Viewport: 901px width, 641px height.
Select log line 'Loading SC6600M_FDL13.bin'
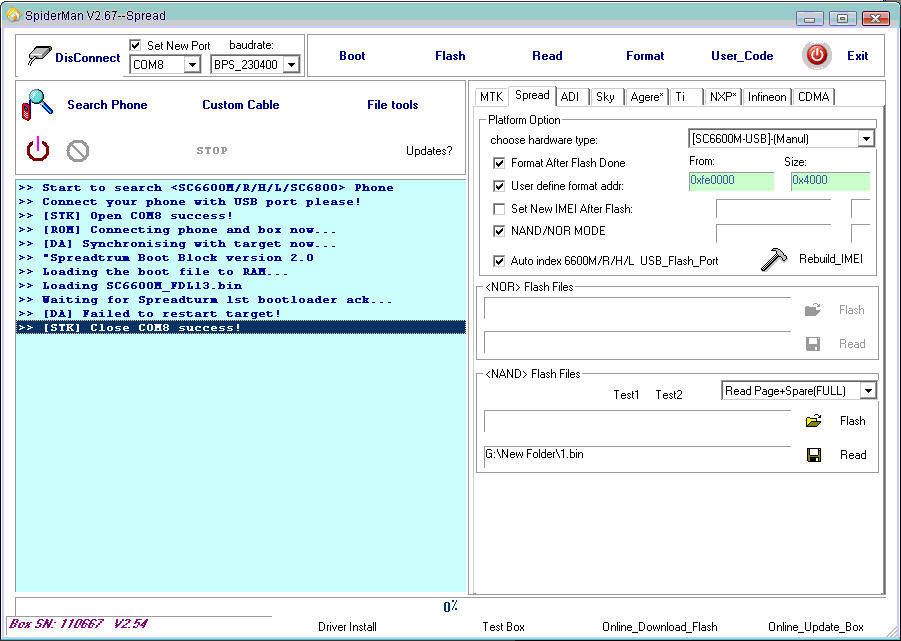[241, 285]
